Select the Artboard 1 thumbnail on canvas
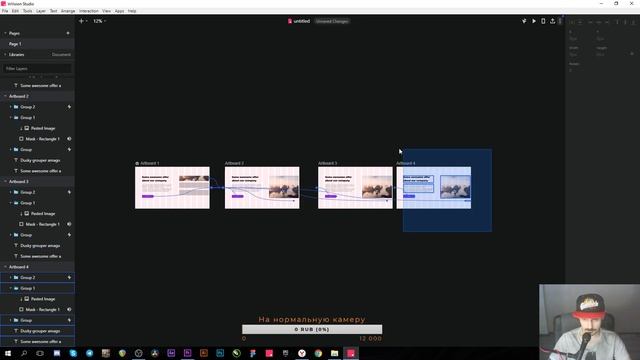 [x=172, y=188]
